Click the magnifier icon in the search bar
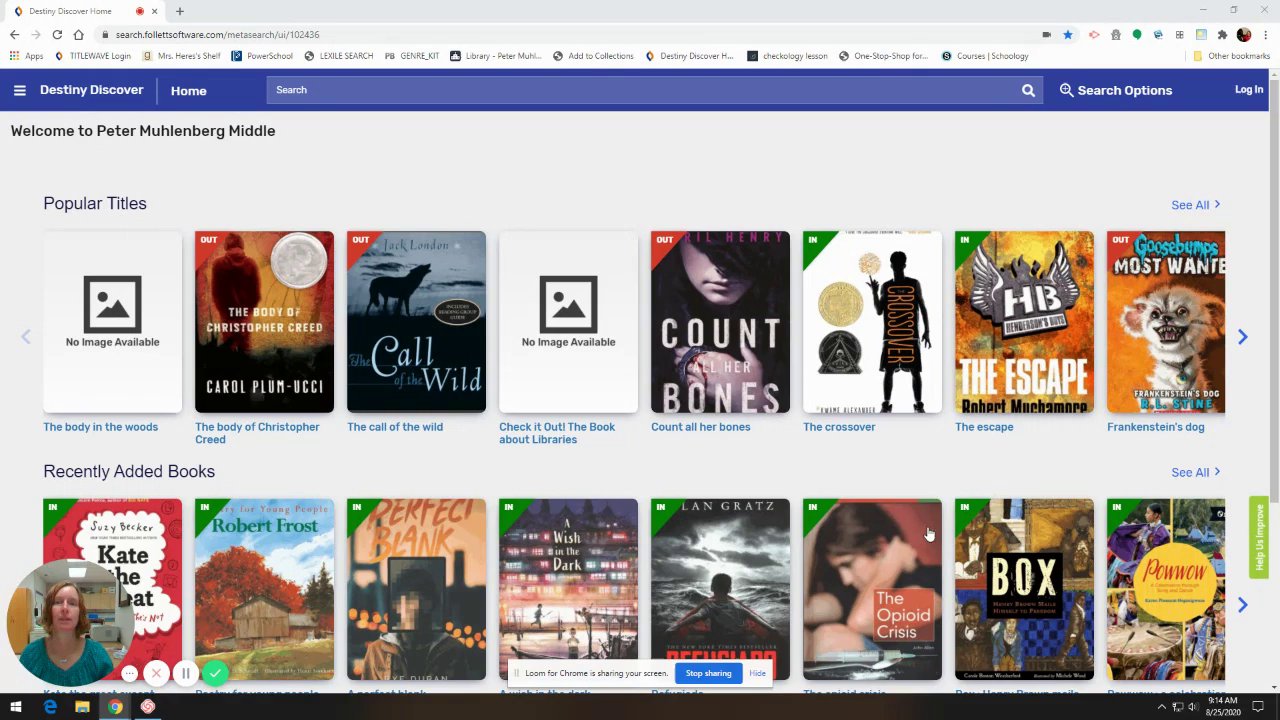Viewport: 1280px width, 720px height. [x=1028, y=90]
